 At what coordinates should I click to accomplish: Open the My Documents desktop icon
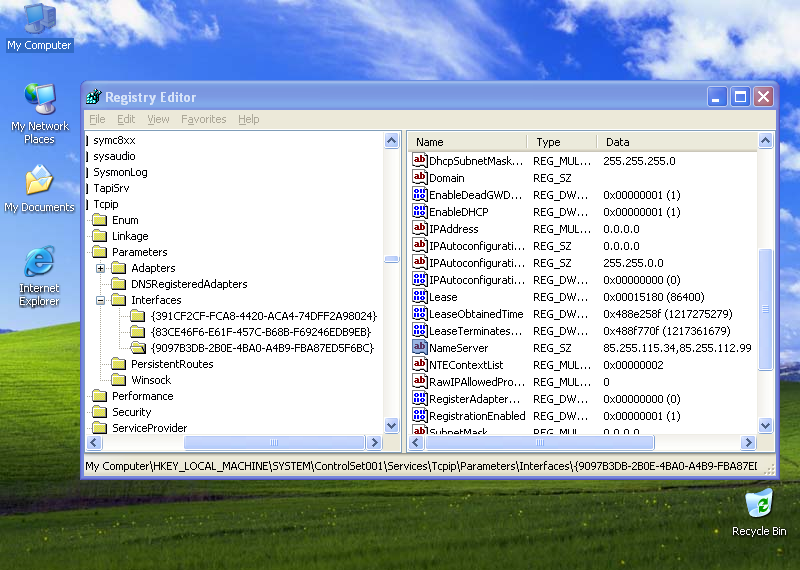tap(39, 189)
